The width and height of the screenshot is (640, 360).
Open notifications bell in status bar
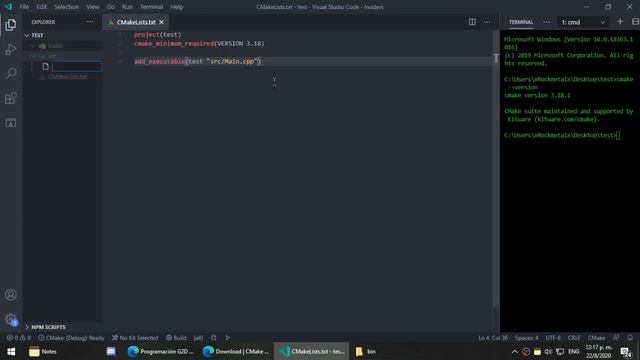point(630,338)
